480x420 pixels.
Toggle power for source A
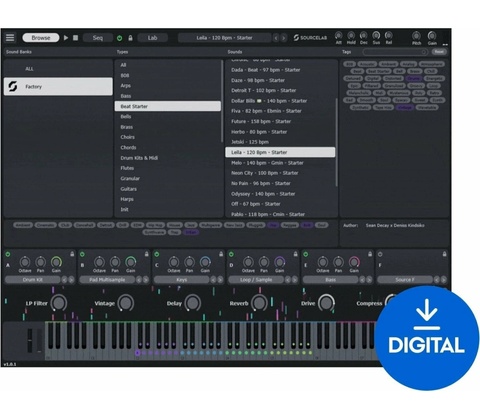point(8,254)
